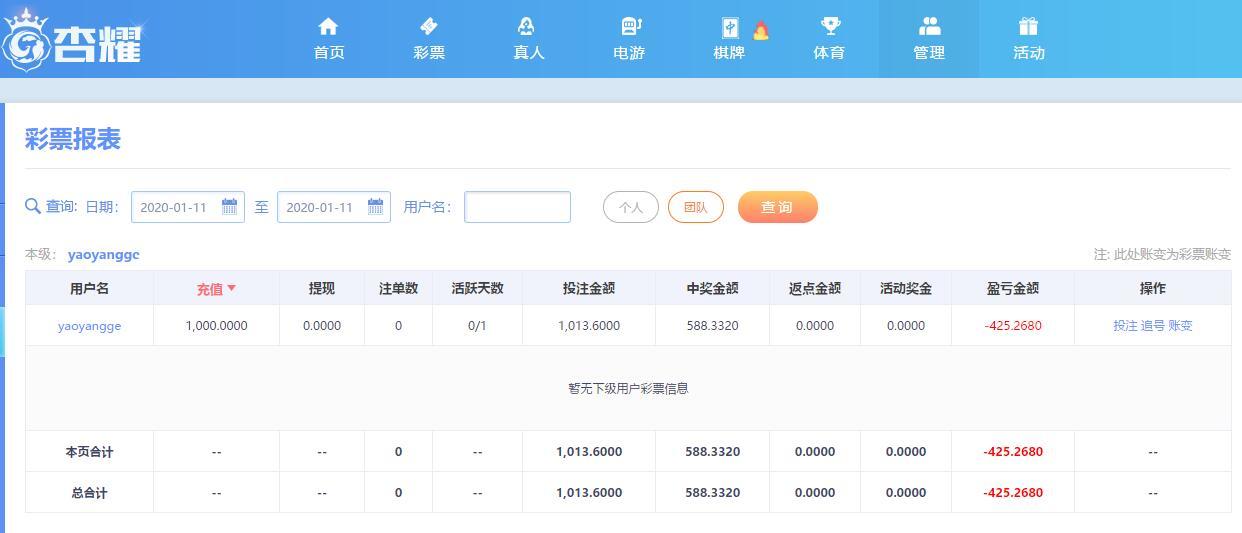Select the 个人 filter option
This screenshot has width=1242, height=533.
[631, 207]
